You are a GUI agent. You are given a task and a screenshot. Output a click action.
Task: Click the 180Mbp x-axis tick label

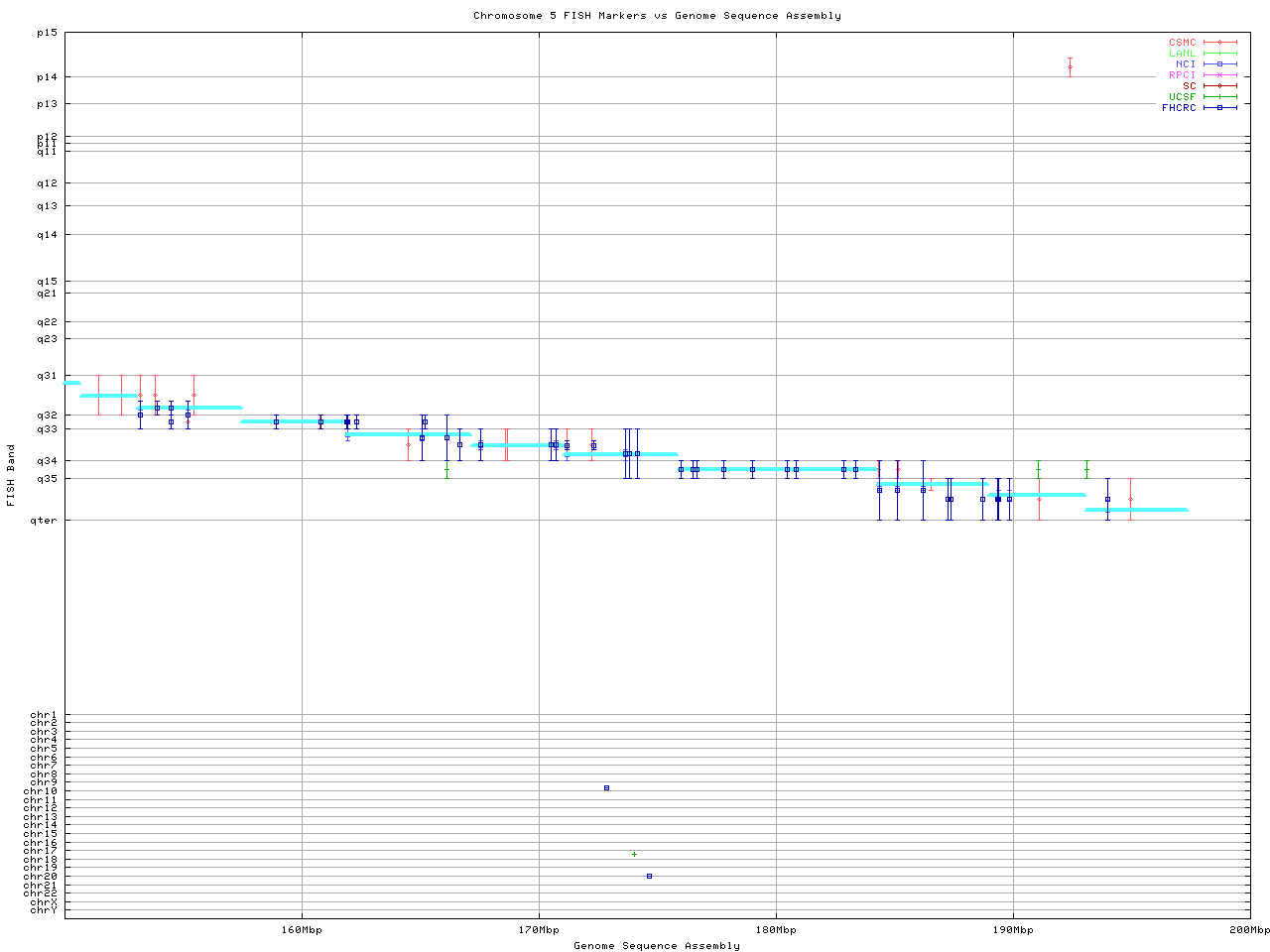[776, 930]
